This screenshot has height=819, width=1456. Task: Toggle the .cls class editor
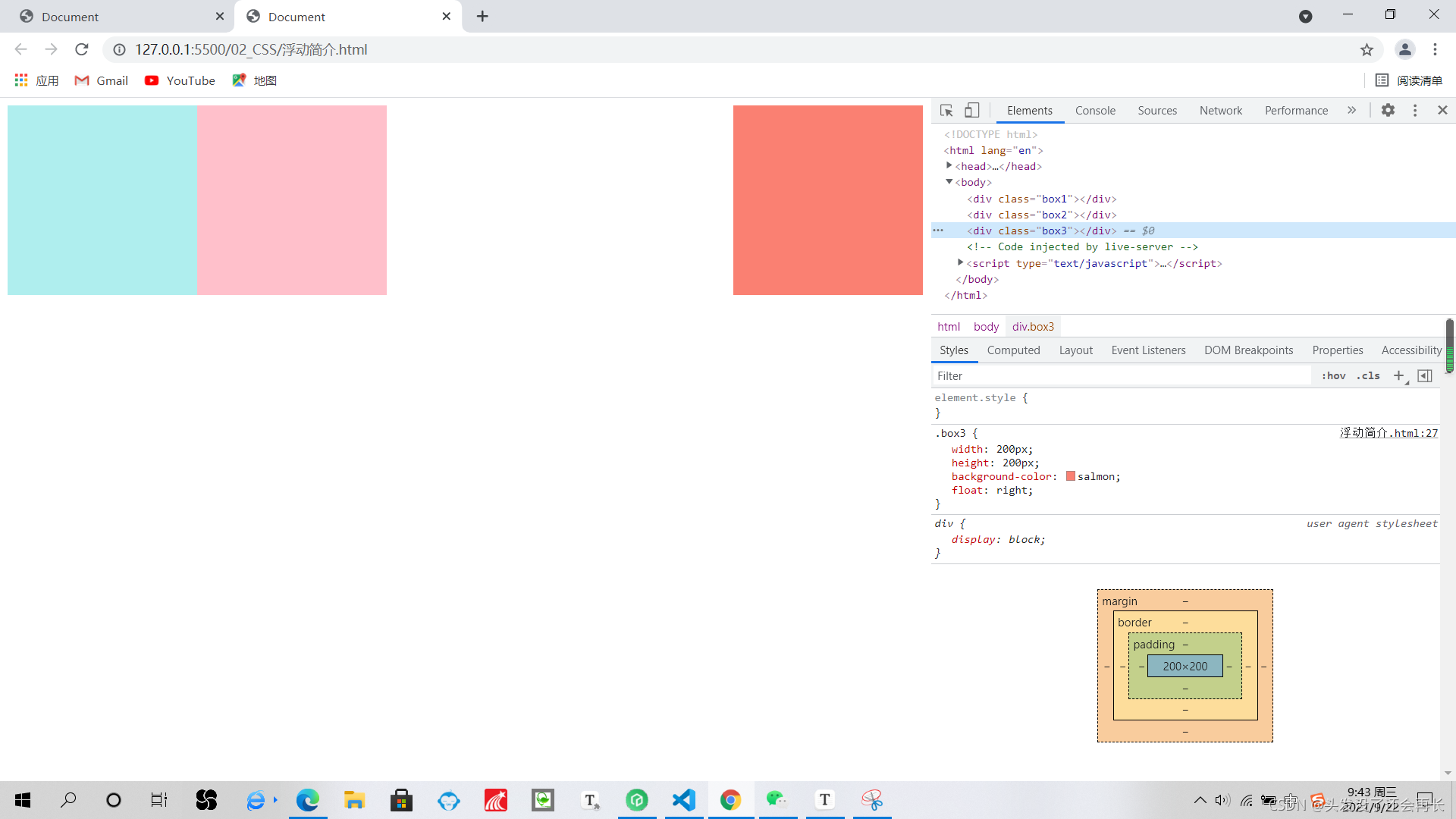pos(1368,376)
